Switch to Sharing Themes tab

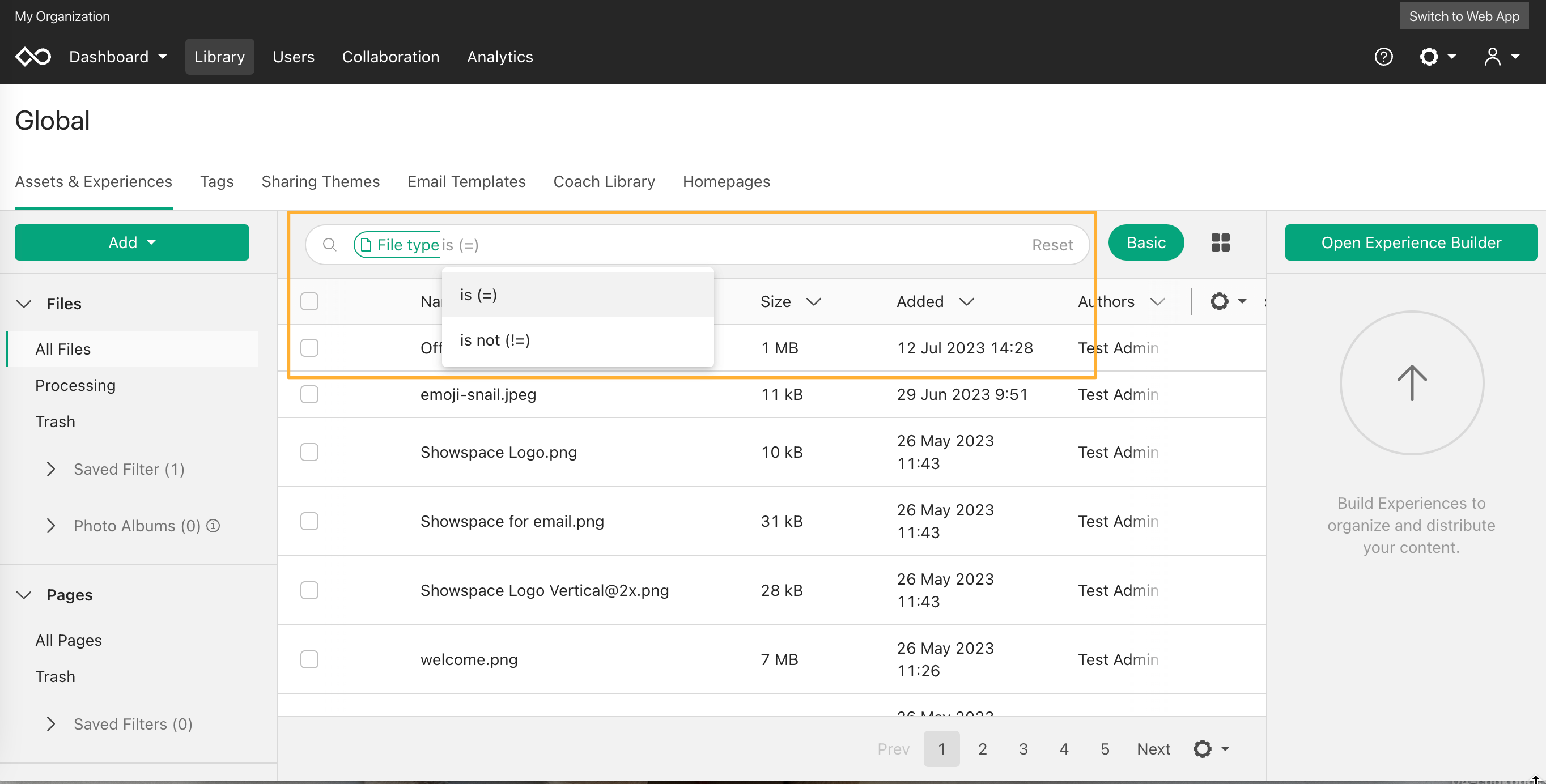pos(321,181)
